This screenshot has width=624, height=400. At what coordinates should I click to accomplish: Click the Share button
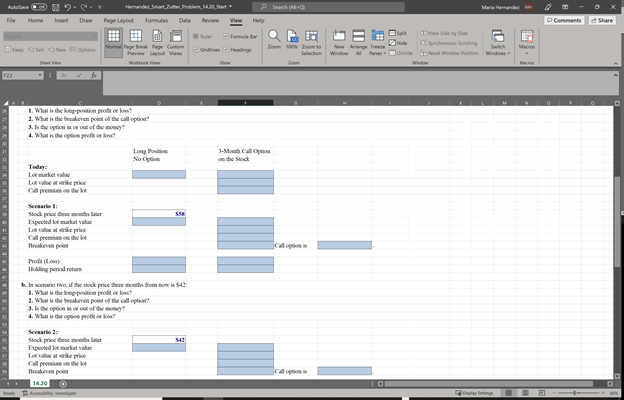click(x=602, y=20)
